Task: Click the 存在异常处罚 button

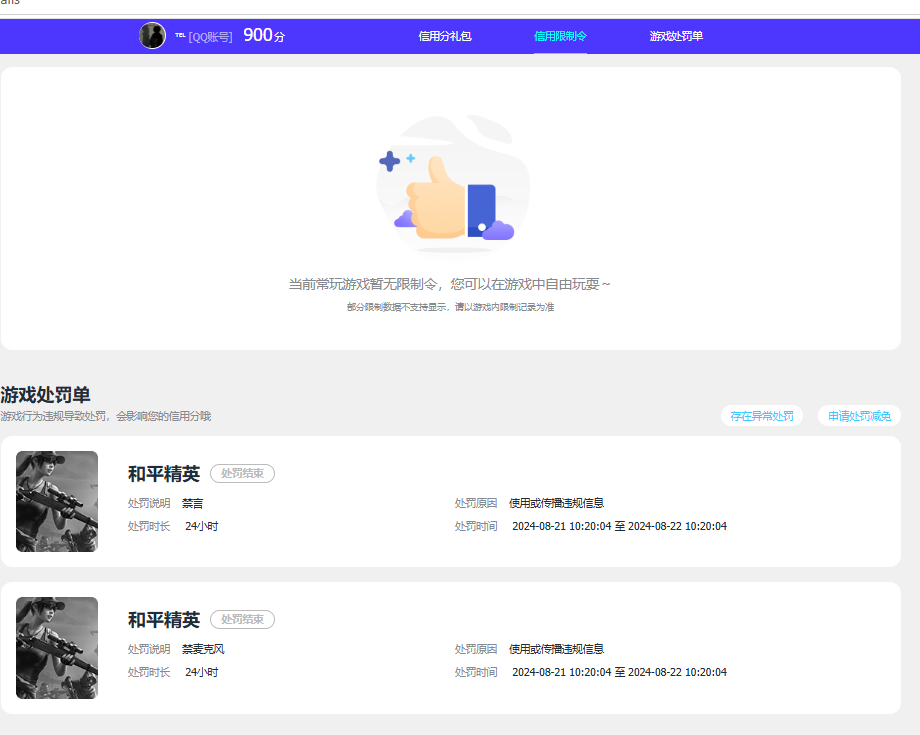Action: pos(762,416)
